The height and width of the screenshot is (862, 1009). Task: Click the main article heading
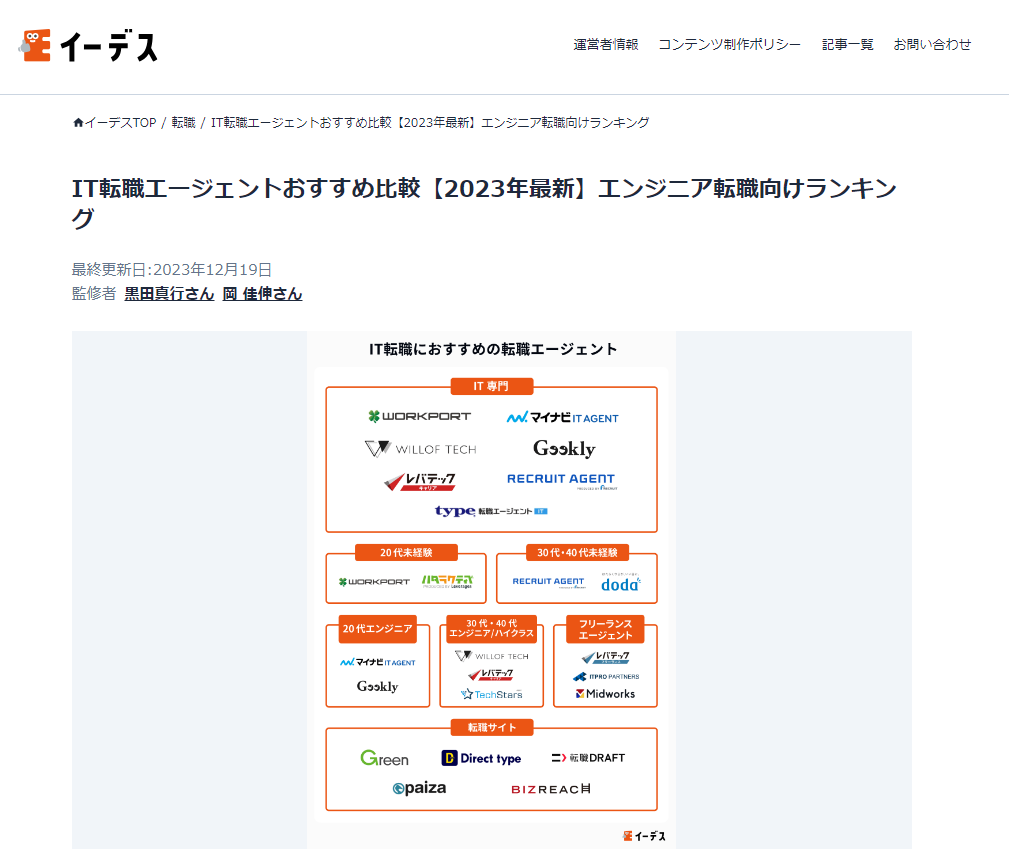coord(484,203)
